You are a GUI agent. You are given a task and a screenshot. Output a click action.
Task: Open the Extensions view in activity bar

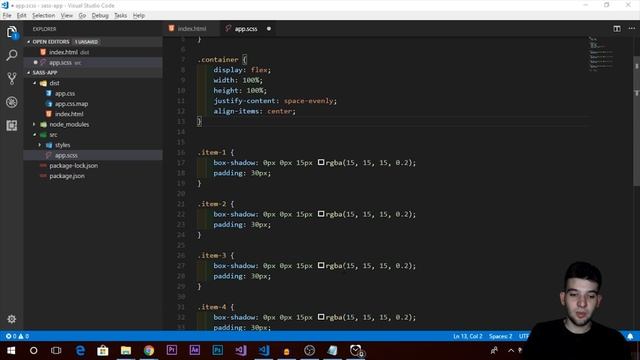12,125
